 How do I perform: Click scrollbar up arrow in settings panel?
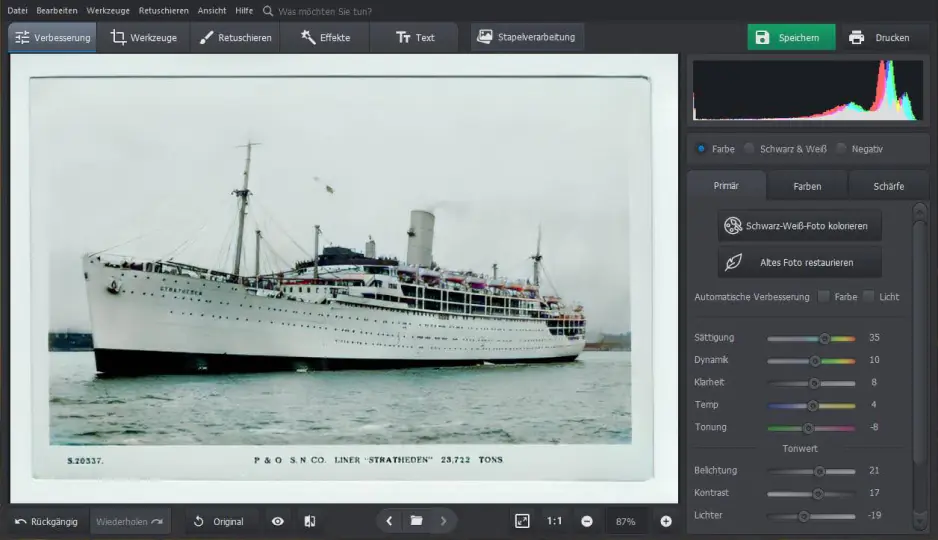click(x=919, y=211)
